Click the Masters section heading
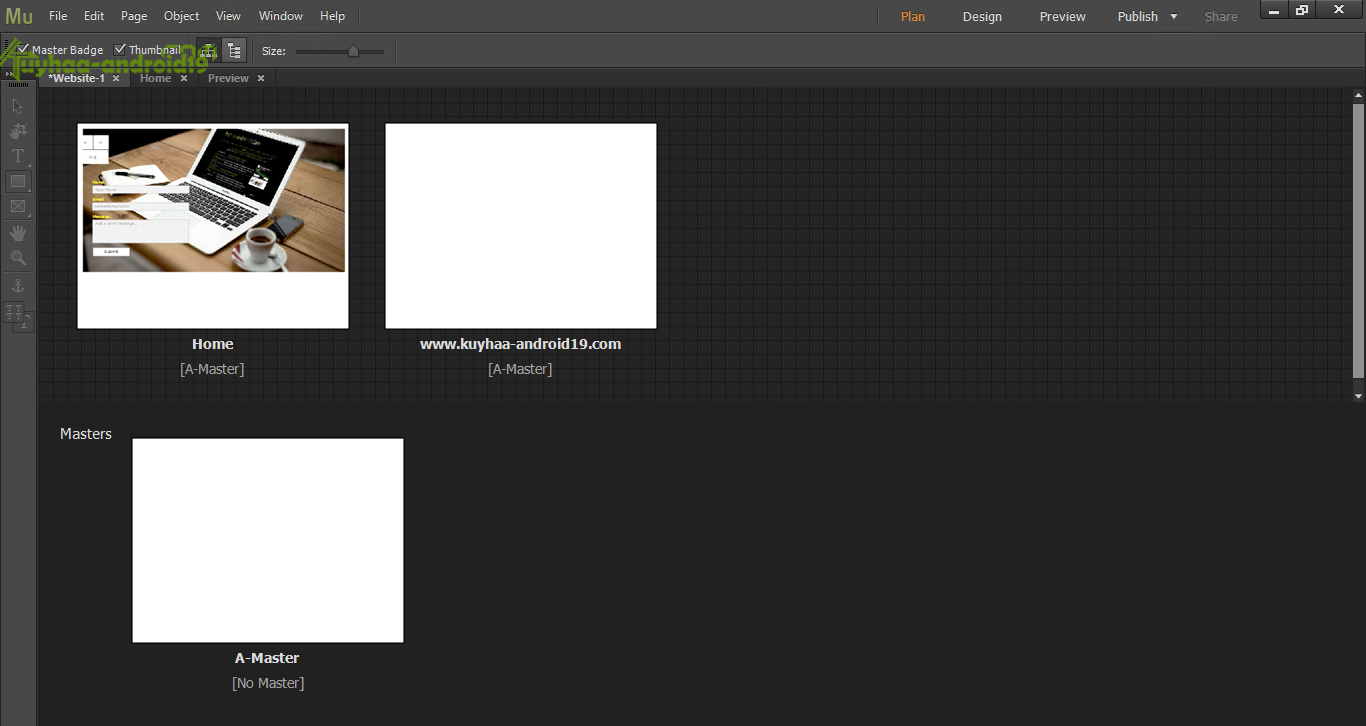Screen dimensions: 1366x726 [86, 434]
